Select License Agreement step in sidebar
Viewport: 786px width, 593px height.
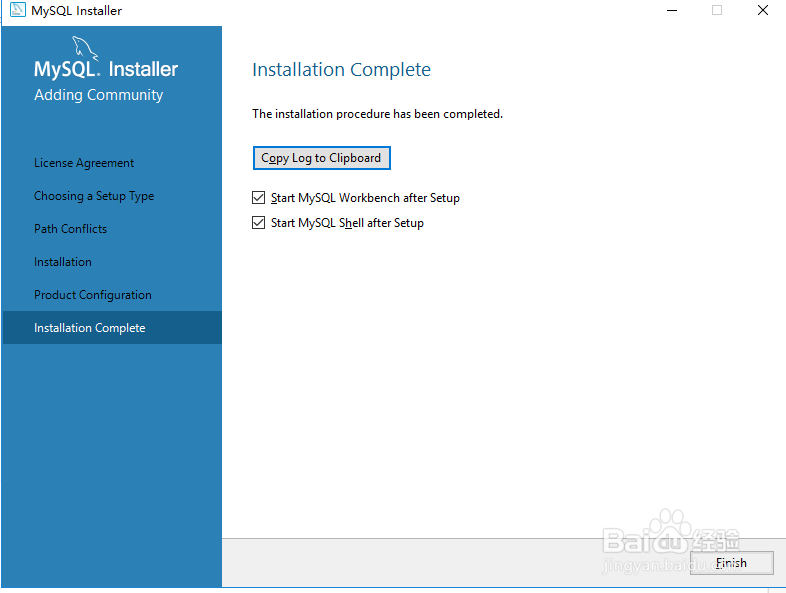click(84, 163)
